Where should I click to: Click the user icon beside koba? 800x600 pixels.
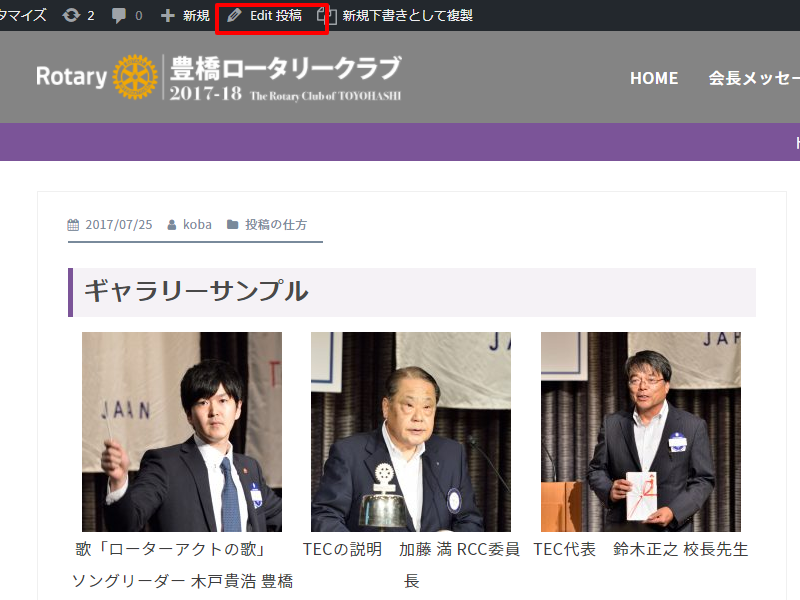coord(172,225)
